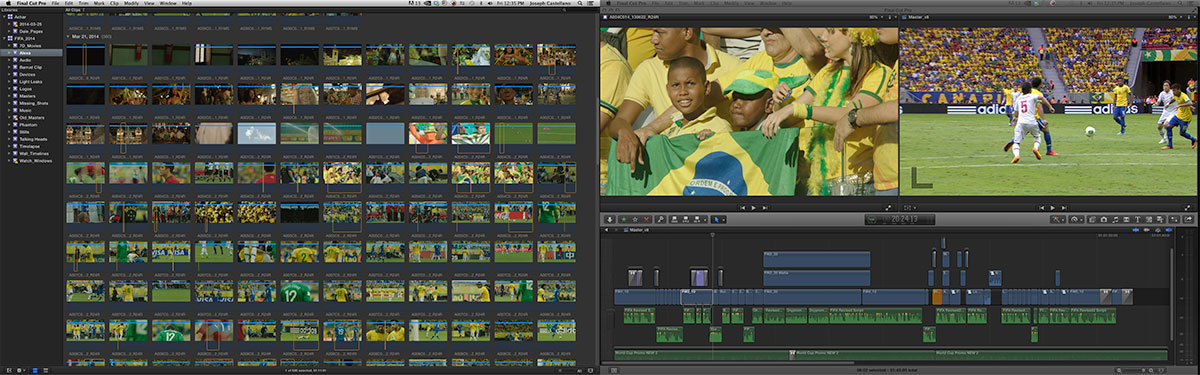Mark selection as Favorite with green star

point(624,219)
